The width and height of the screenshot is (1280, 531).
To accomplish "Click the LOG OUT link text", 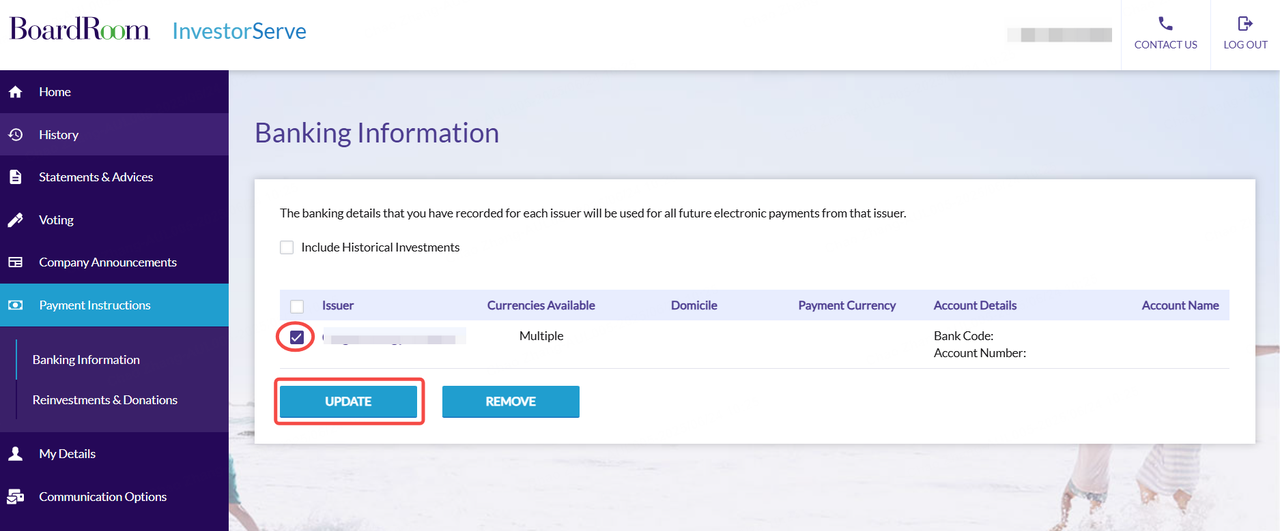I will (1245, 45).
